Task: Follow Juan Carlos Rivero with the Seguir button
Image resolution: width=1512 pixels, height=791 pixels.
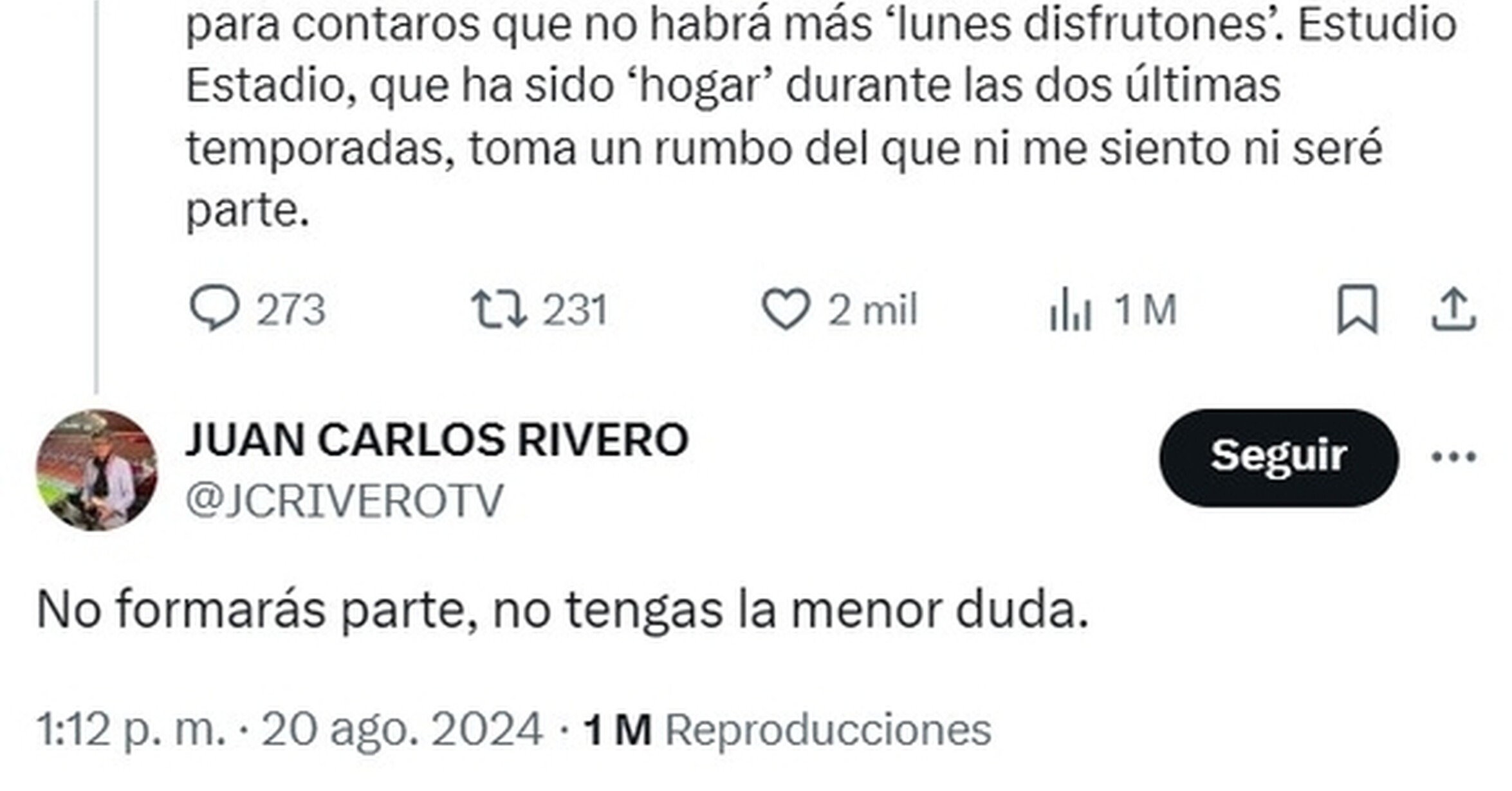Action: (1279, 457)
